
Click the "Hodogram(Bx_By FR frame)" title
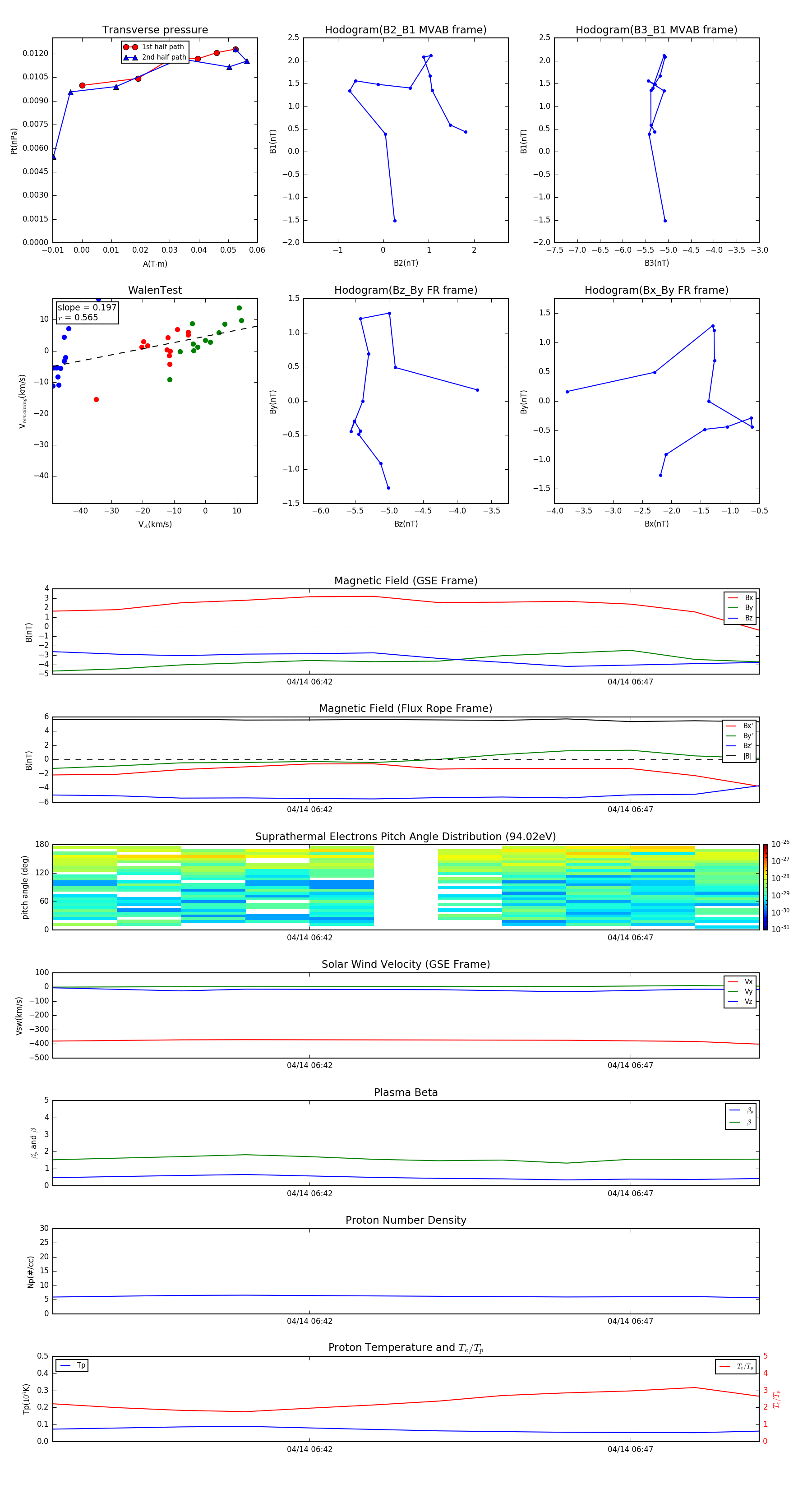point(656,290)
